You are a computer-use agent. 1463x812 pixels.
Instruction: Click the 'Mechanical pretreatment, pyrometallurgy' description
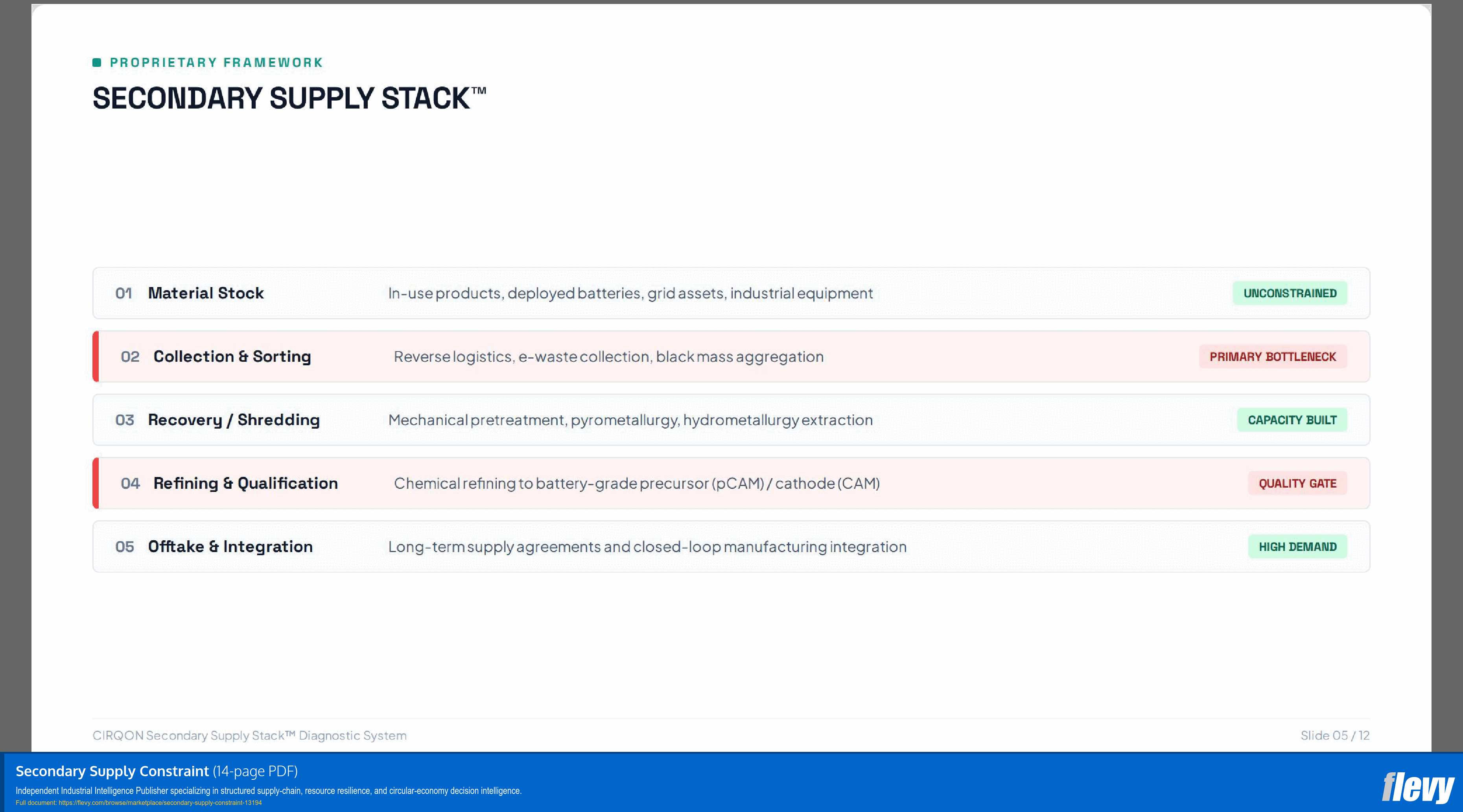[630, 420]
